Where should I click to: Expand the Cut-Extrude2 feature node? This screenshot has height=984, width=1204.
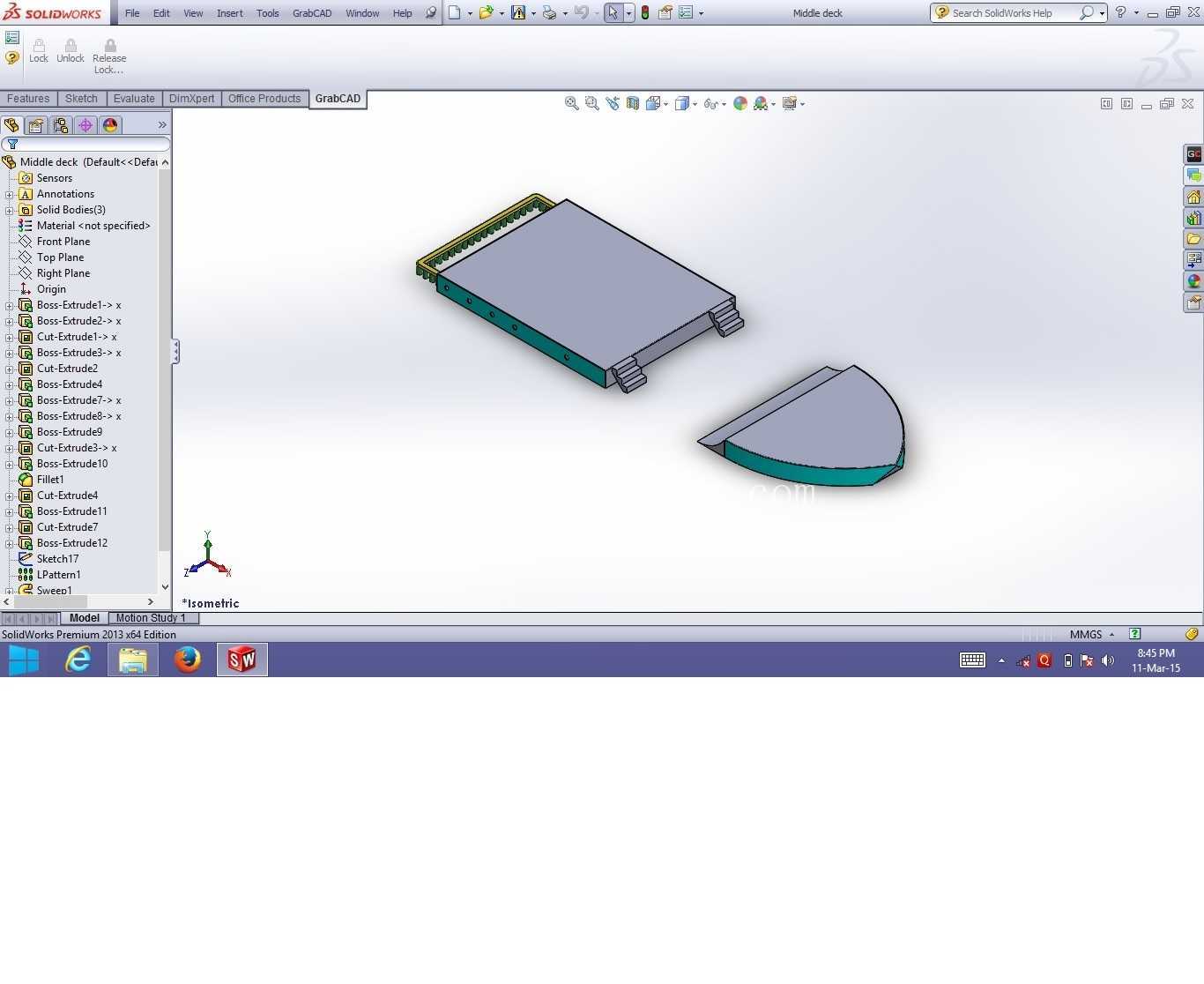click(x=10, y=369)
